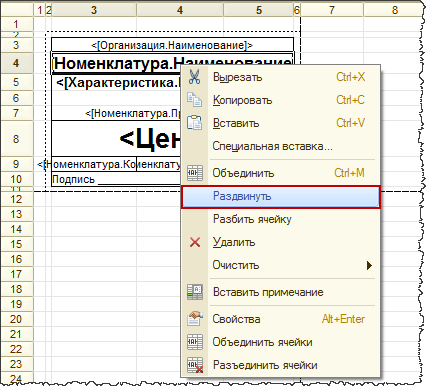Select Объединить menu entry with Ctrl+M
Viewport: 426px width, 389px height.
click(280, 173)
